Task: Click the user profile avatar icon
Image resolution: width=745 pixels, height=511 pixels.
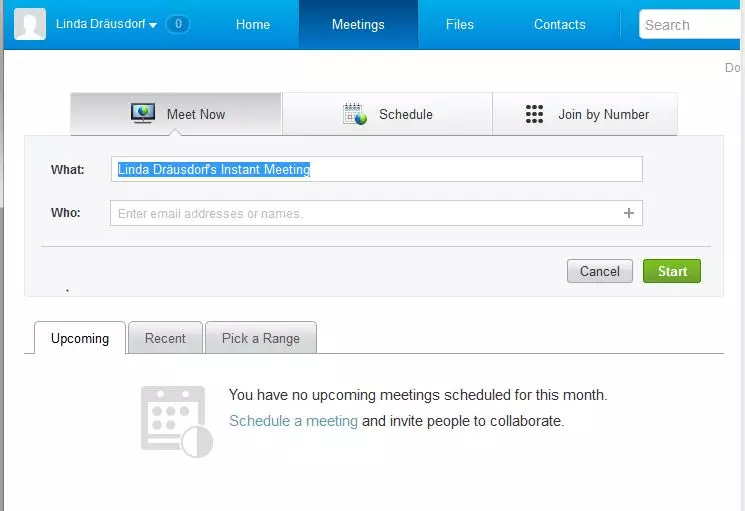Action: pyautogui.click(x=30, y=24)
